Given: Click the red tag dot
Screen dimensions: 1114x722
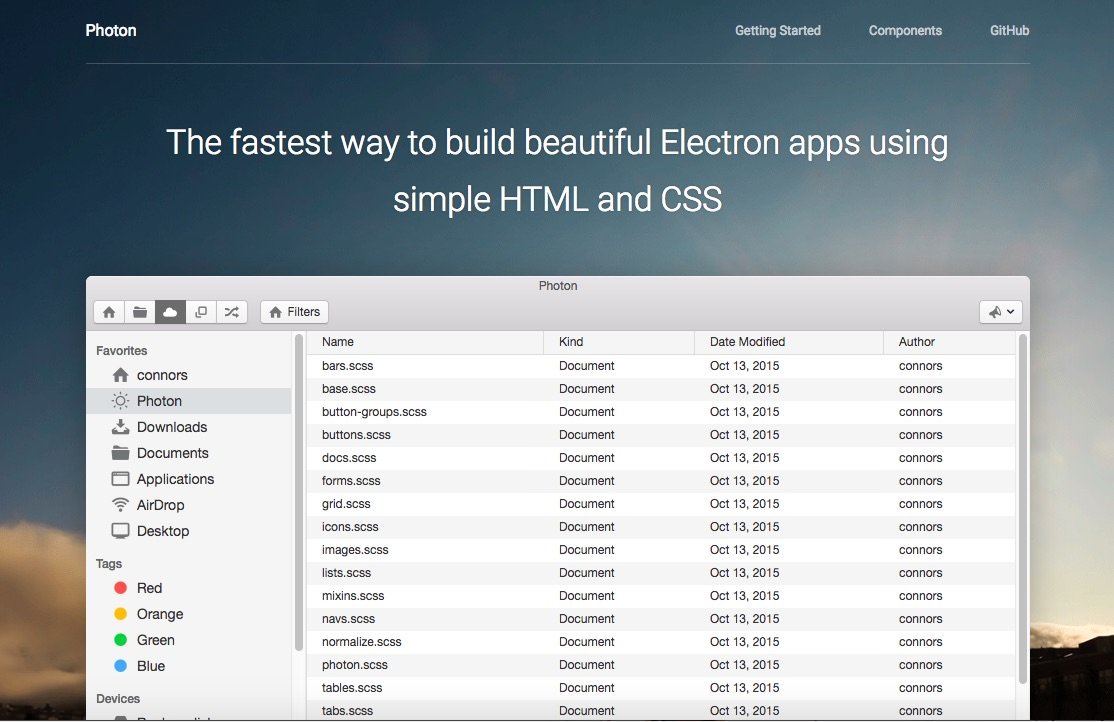Looking at the screenshot, I should click(121, 588).
